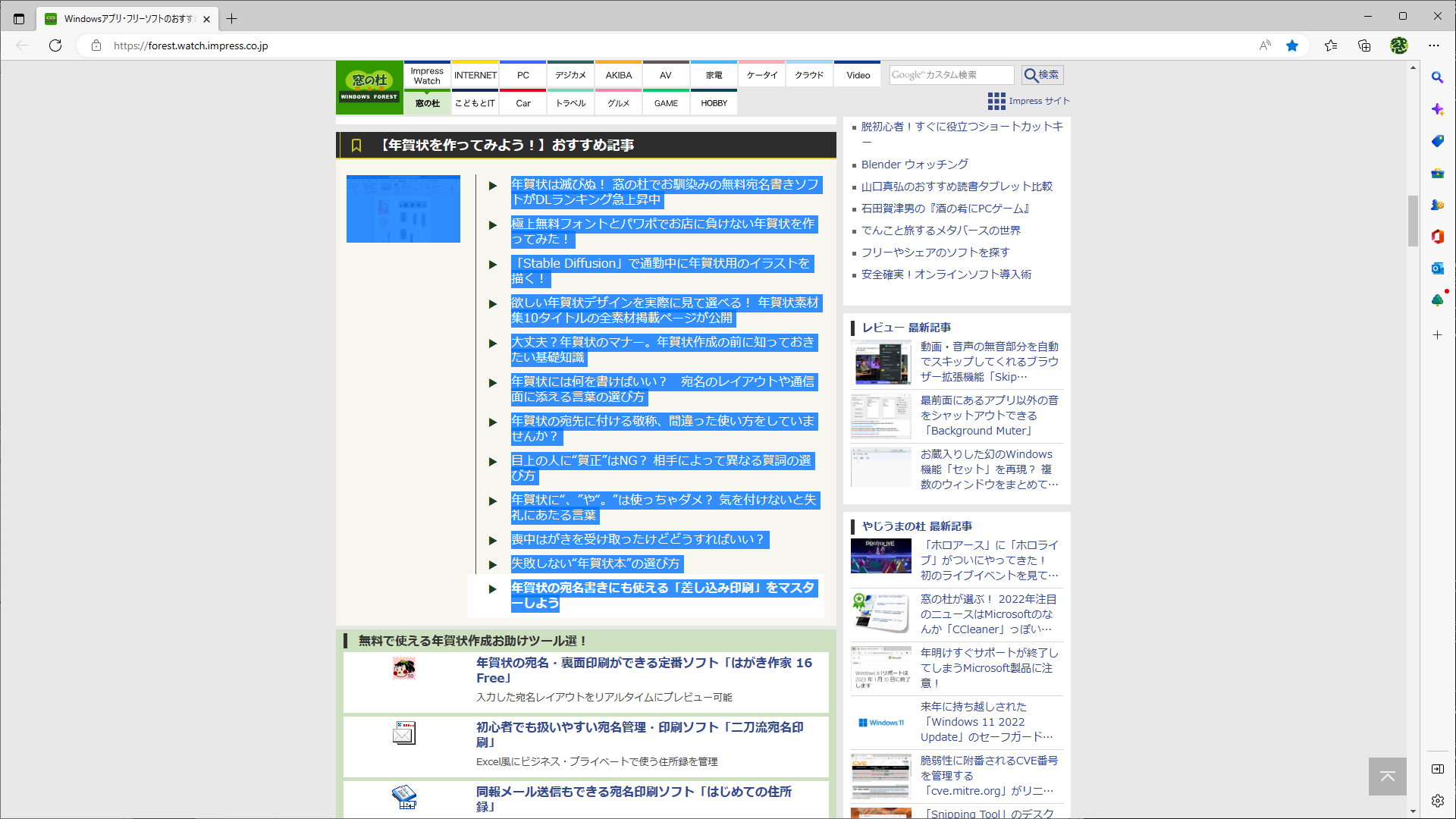Click inside the Google カスタム検索 input field

pyautogui.click(x=952, y=74)
